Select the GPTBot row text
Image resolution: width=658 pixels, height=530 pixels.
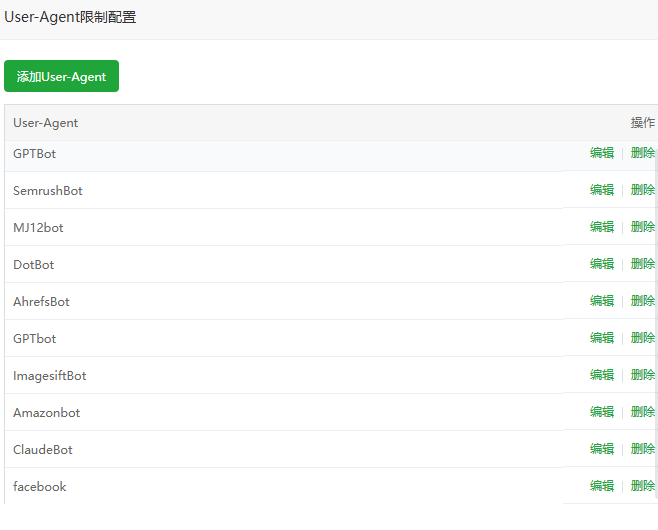tap(34, 154)
